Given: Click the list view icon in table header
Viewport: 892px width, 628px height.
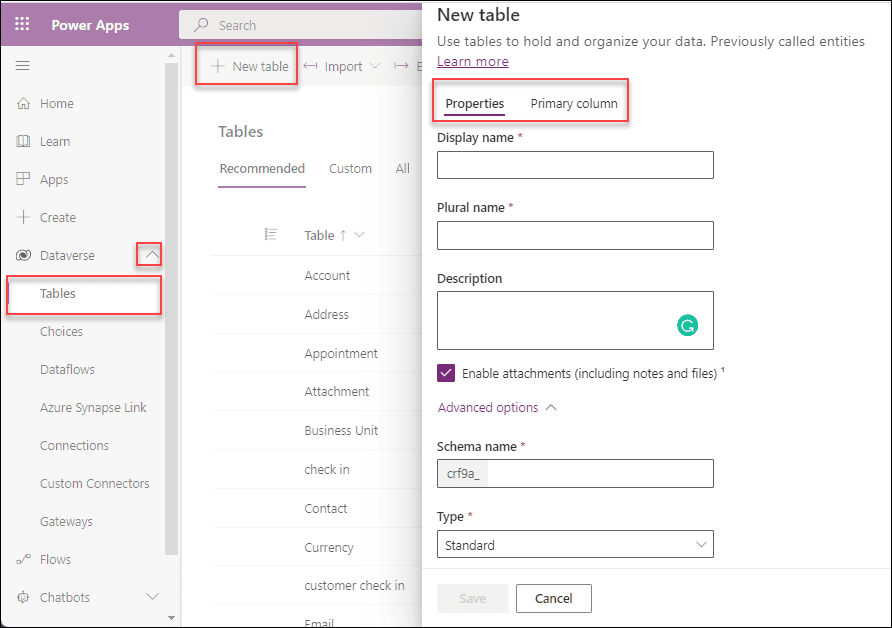Looking at the screenshot, I should tap(271, 234).
